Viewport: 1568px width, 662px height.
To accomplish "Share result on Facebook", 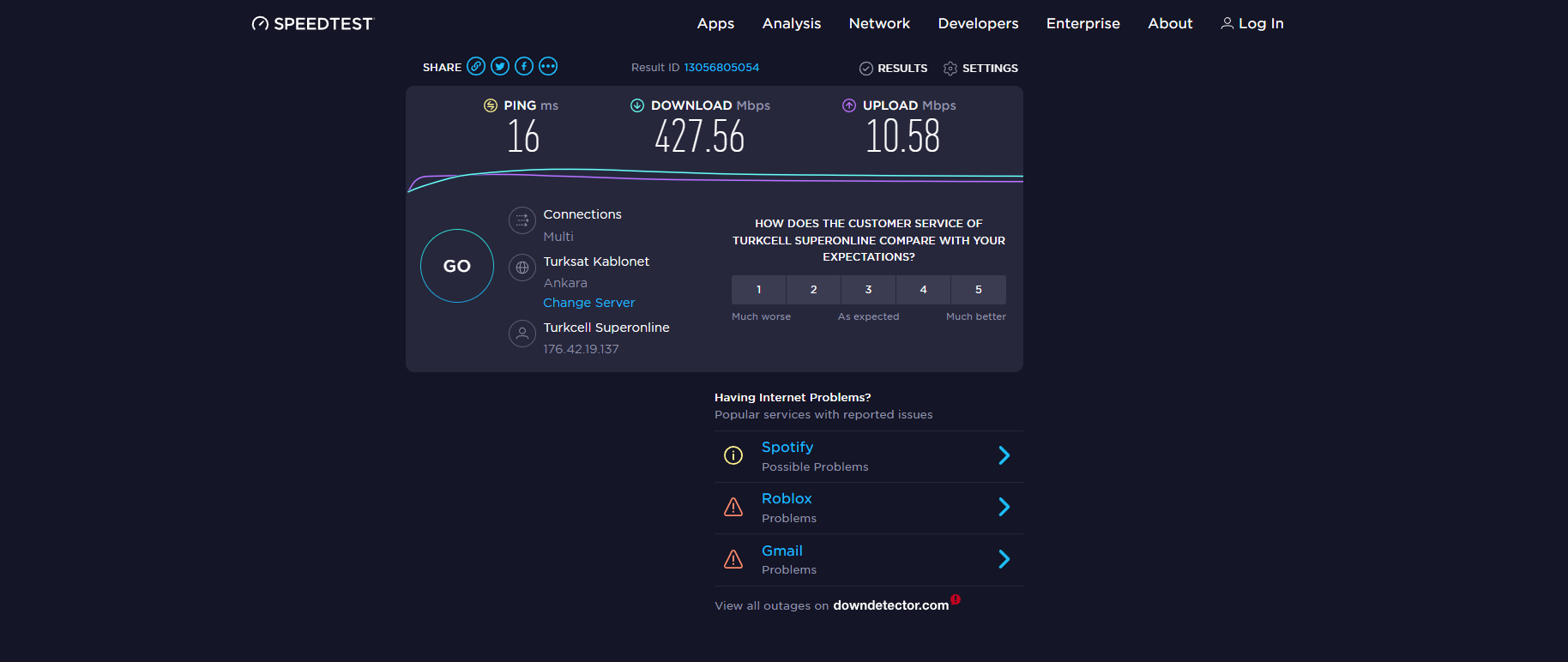I will pyautogui.click(x=524, y=66).
